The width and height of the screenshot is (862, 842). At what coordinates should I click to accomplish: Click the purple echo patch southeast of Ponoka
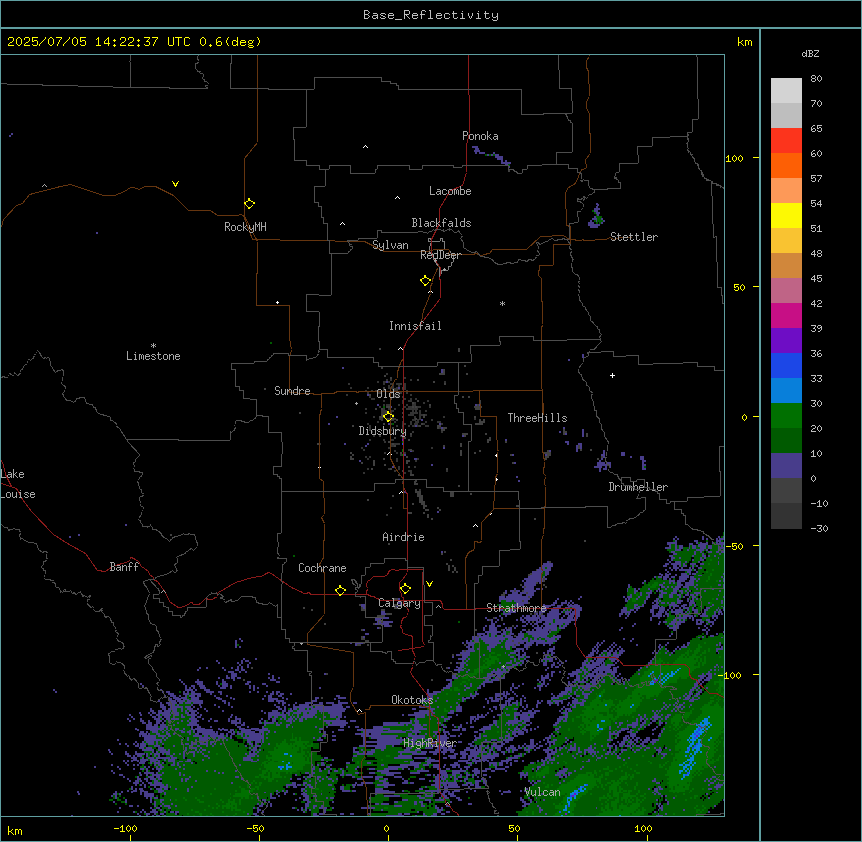493,156
